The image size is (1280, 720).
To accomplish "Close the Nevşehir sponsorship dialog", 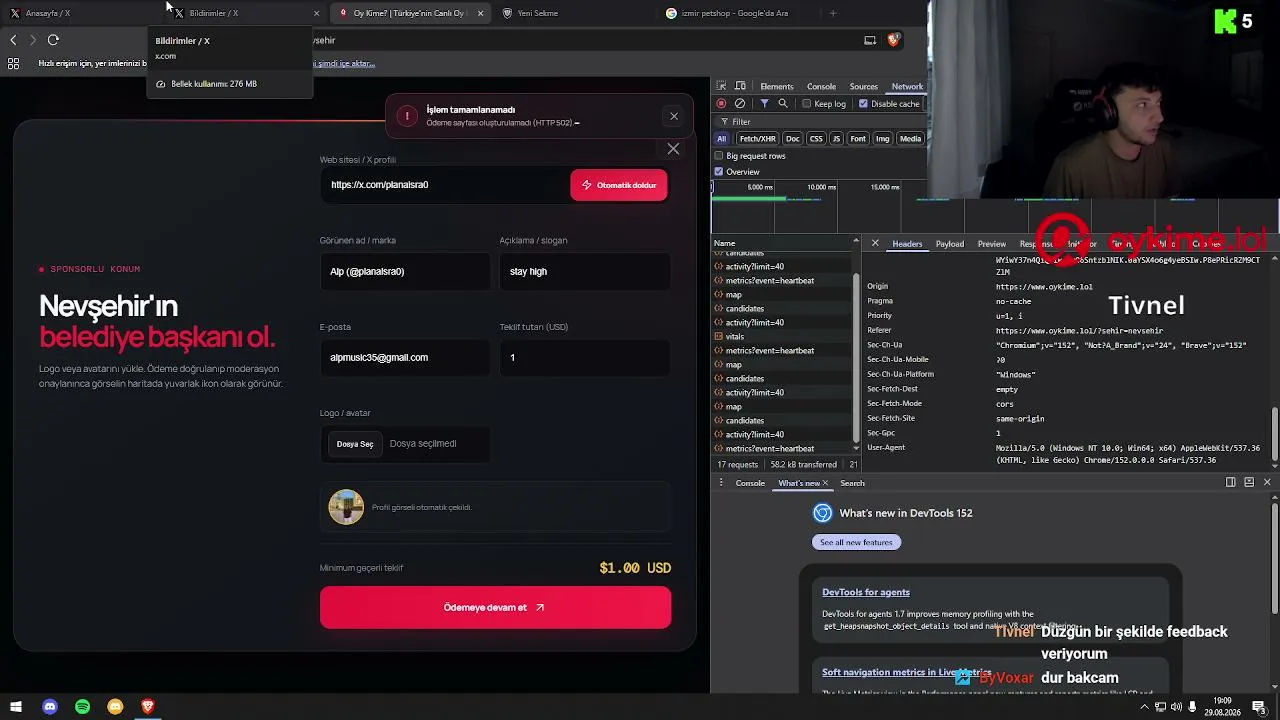I will 673,149.
